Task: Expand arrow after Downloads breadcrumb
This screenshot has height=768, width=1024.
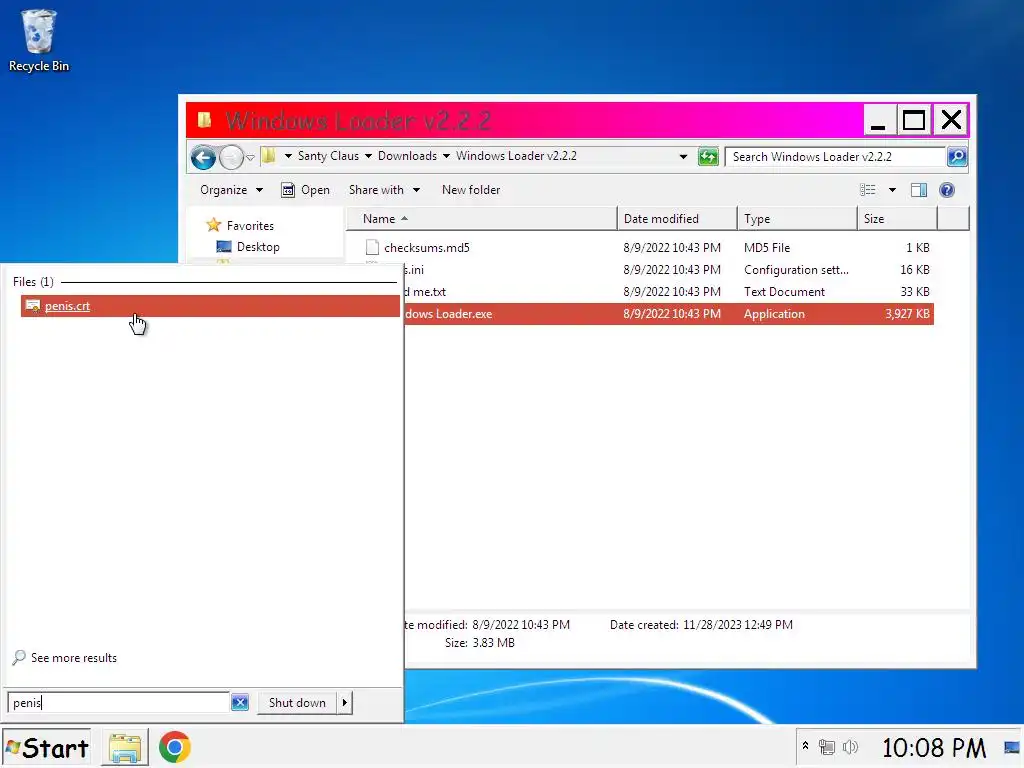Action: coord(446,156)
